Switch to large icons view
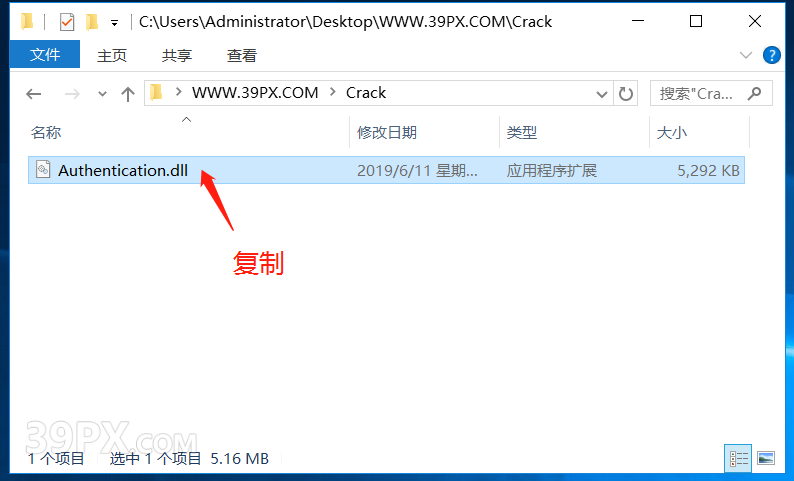This screenshot has width=794, height=481. click(x=766, y=459)
